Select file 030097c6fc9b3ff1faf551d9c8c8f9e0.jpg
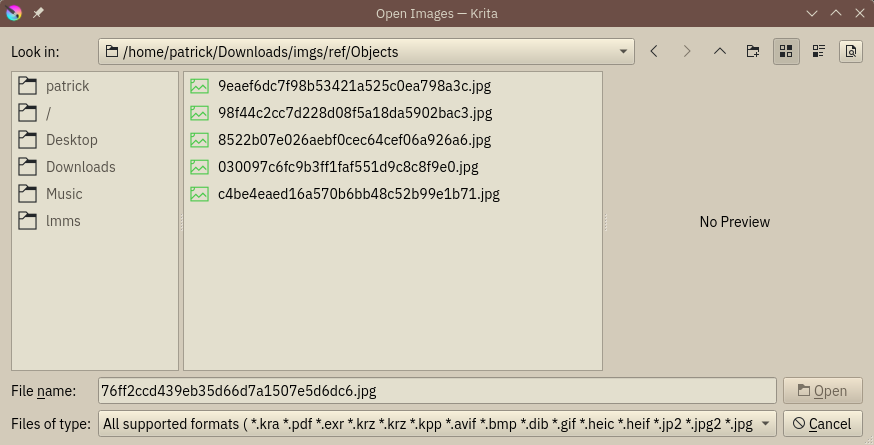This screenshot has height=445, width=874. [348, 167]
